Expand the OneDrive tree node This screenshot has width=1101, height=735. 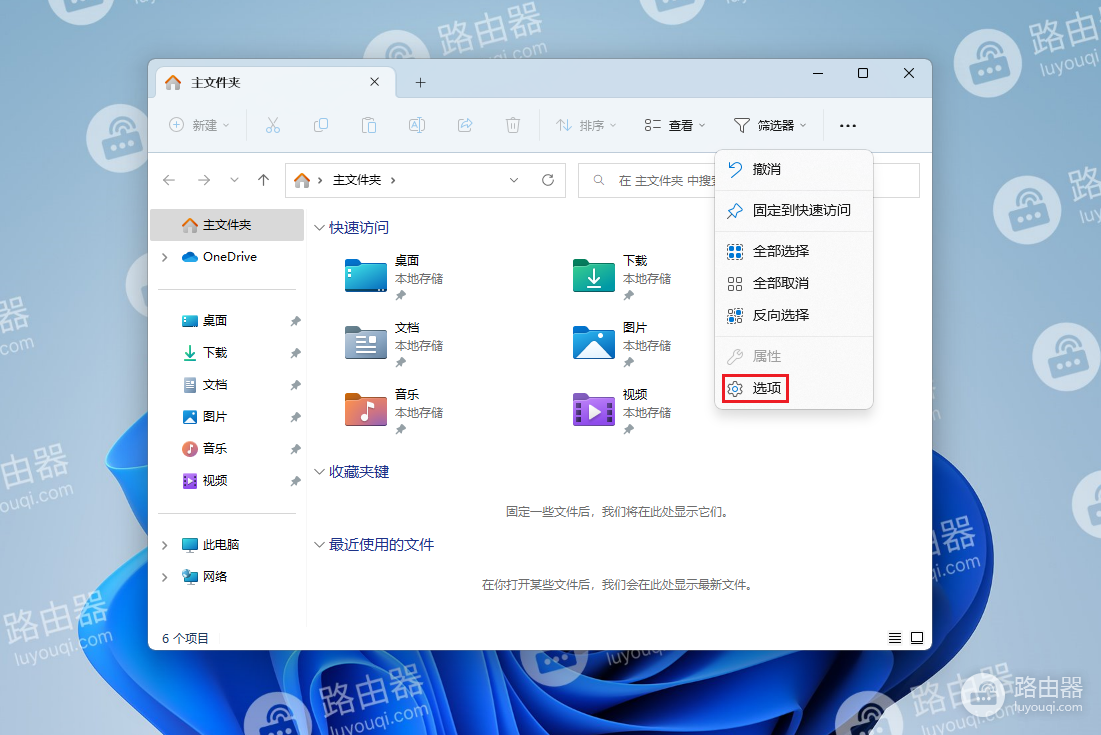click(x=164, y=257)
